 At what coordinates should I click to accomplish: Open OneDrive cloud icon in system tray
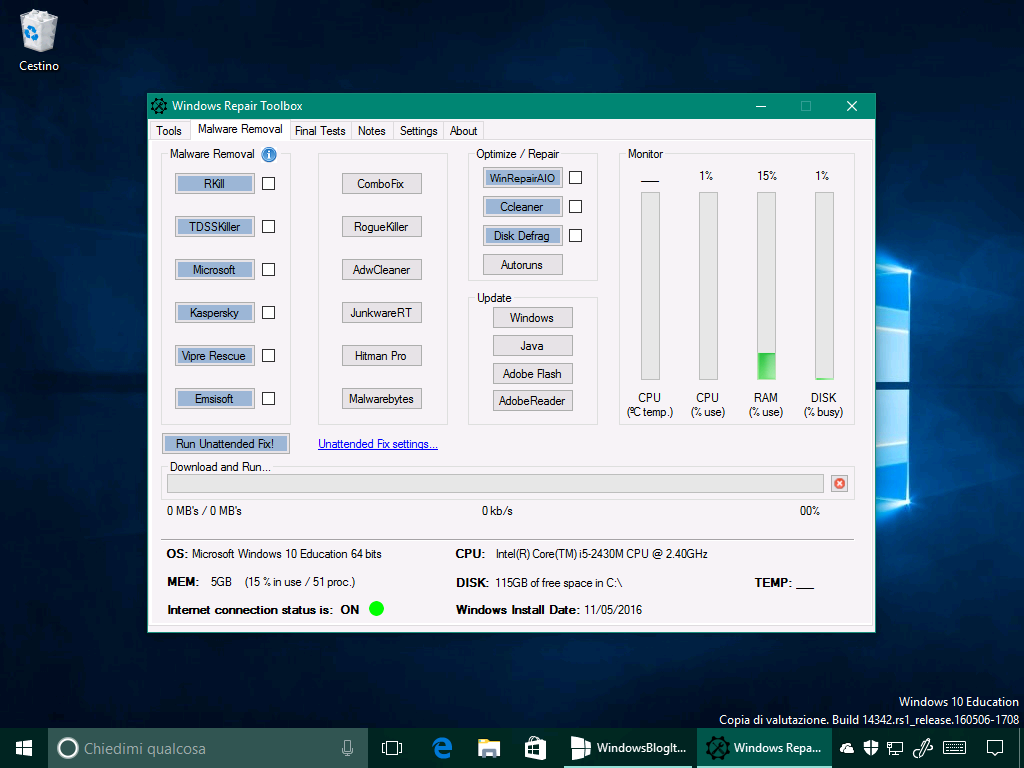(847, 748)
